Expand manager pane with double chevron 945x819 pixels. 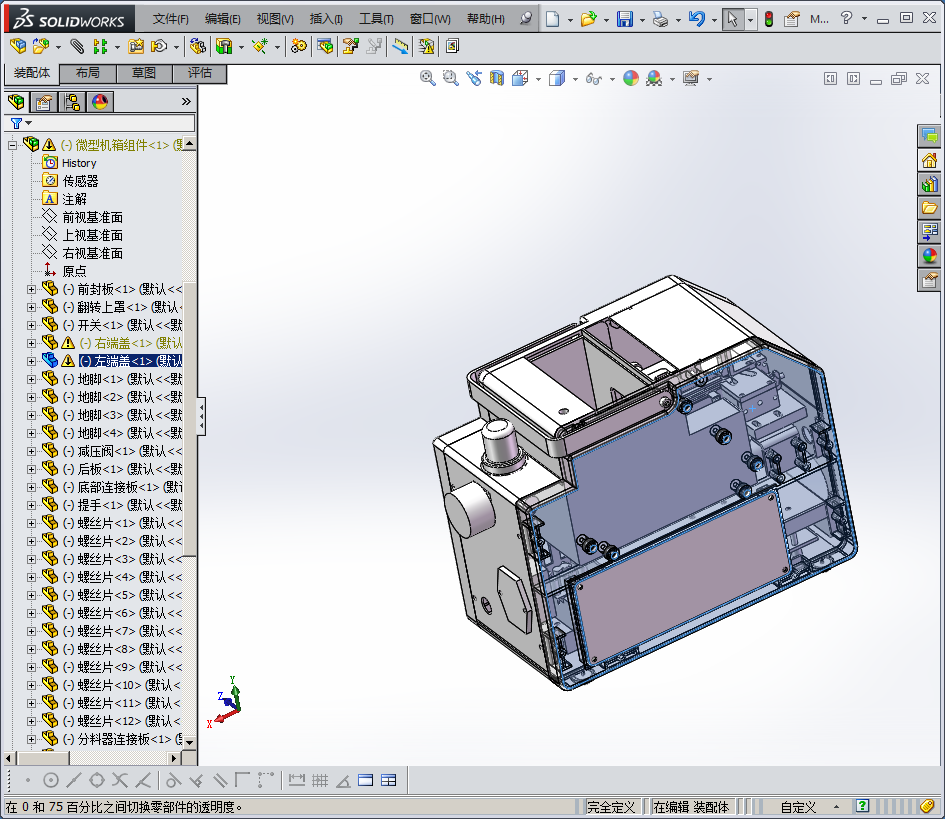pyautogui.click(x=186, y=102)
